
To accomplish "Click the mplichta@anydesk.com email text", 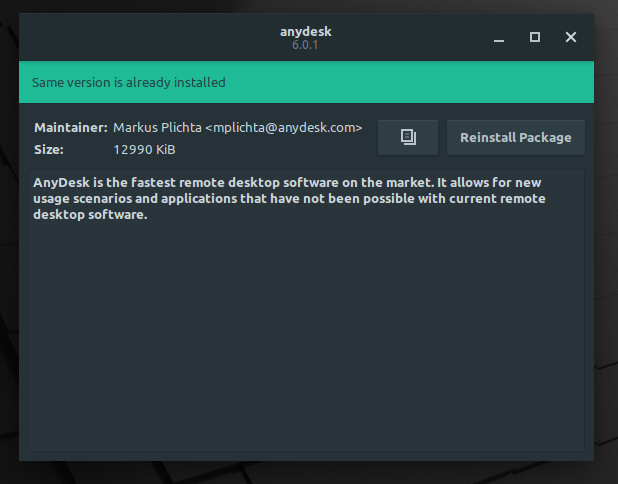I will pos(283,128).
